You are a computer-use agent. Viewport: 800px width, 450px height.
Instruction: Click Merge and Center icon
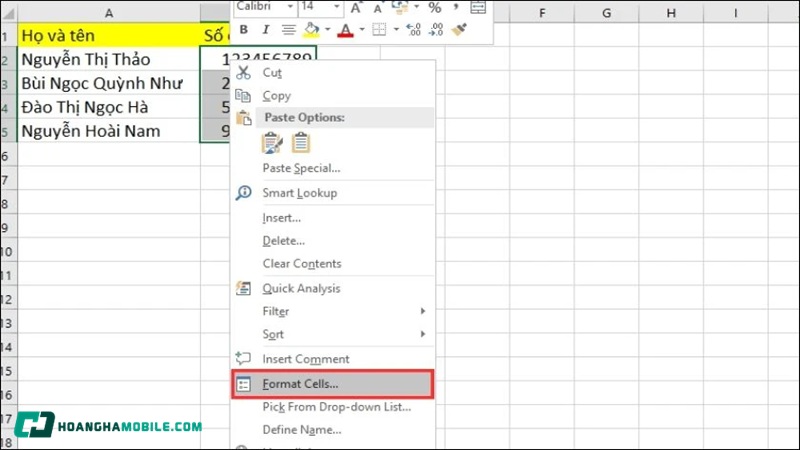[478, 7]
